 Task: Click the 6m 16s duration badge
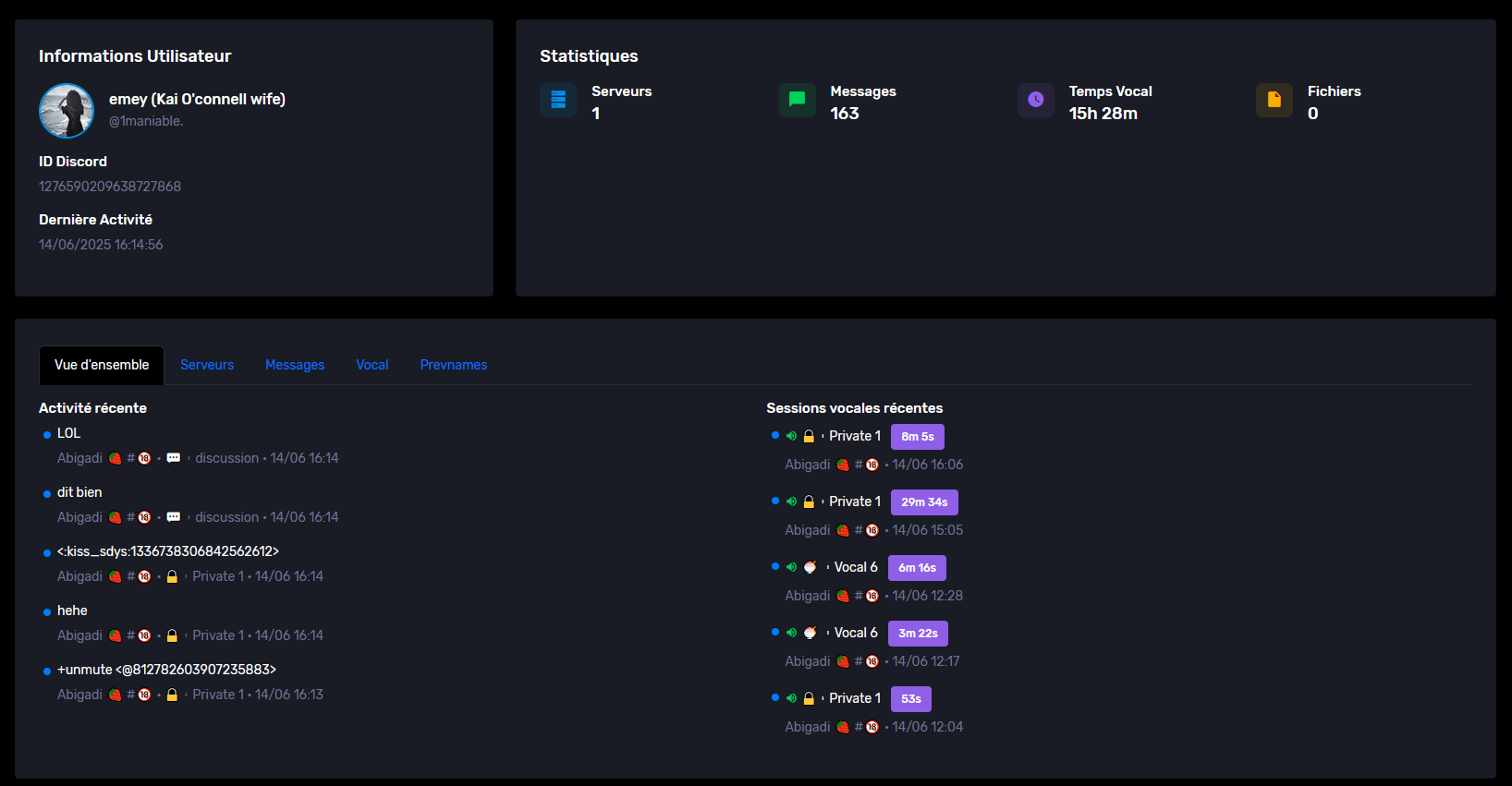917,568
